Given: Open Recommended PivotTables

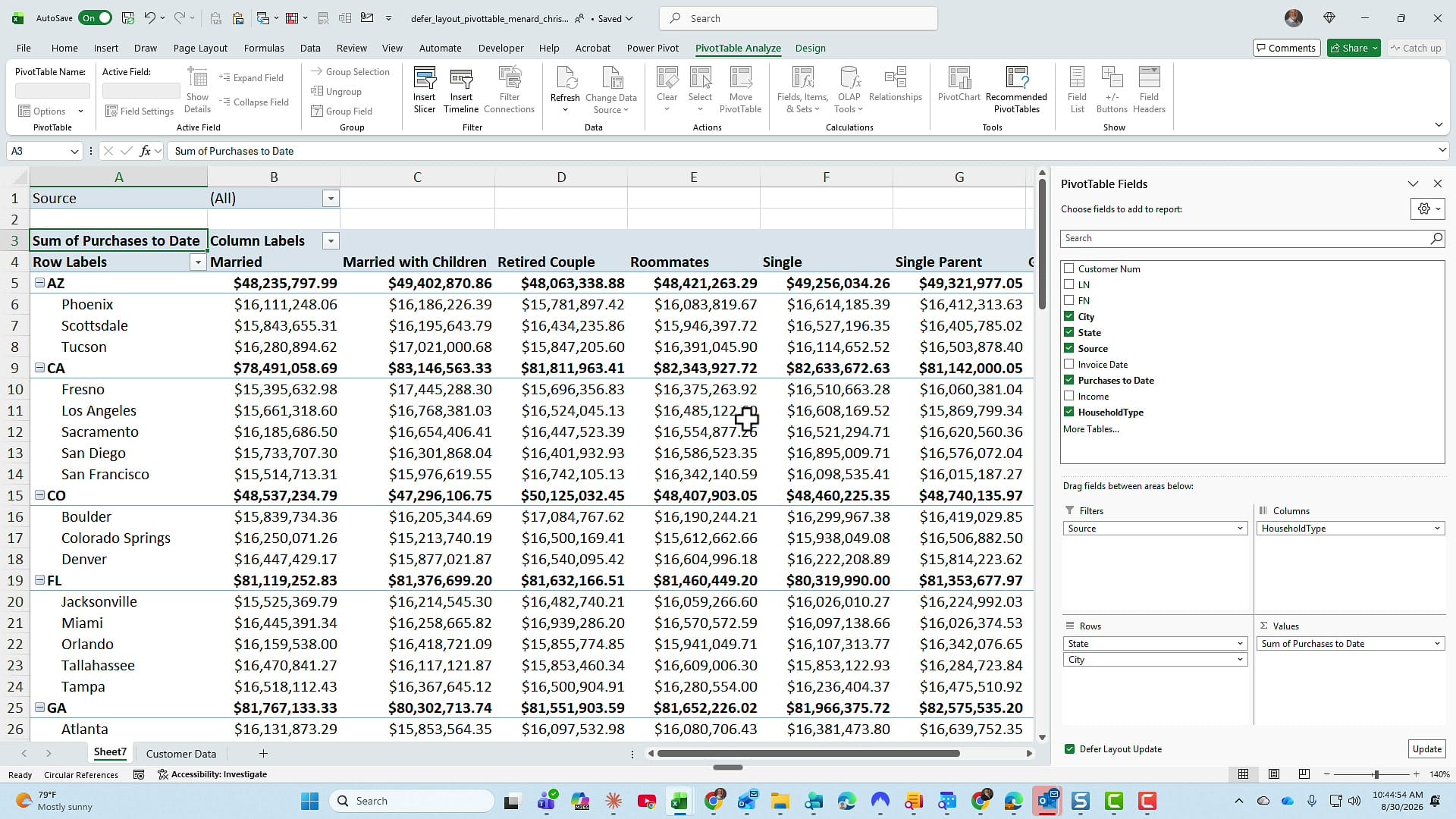Looking at the screenshot, I should [x=1016, y=89].
